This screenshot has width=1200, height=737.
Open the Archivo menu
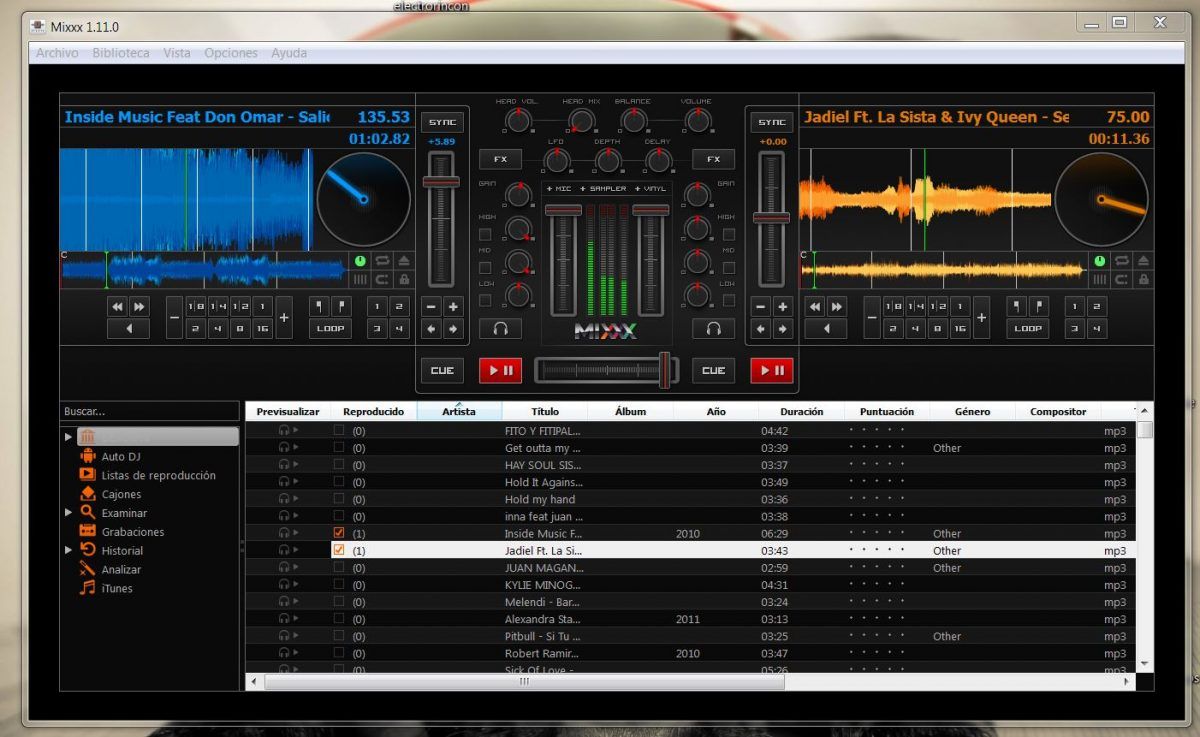[57, 53]
